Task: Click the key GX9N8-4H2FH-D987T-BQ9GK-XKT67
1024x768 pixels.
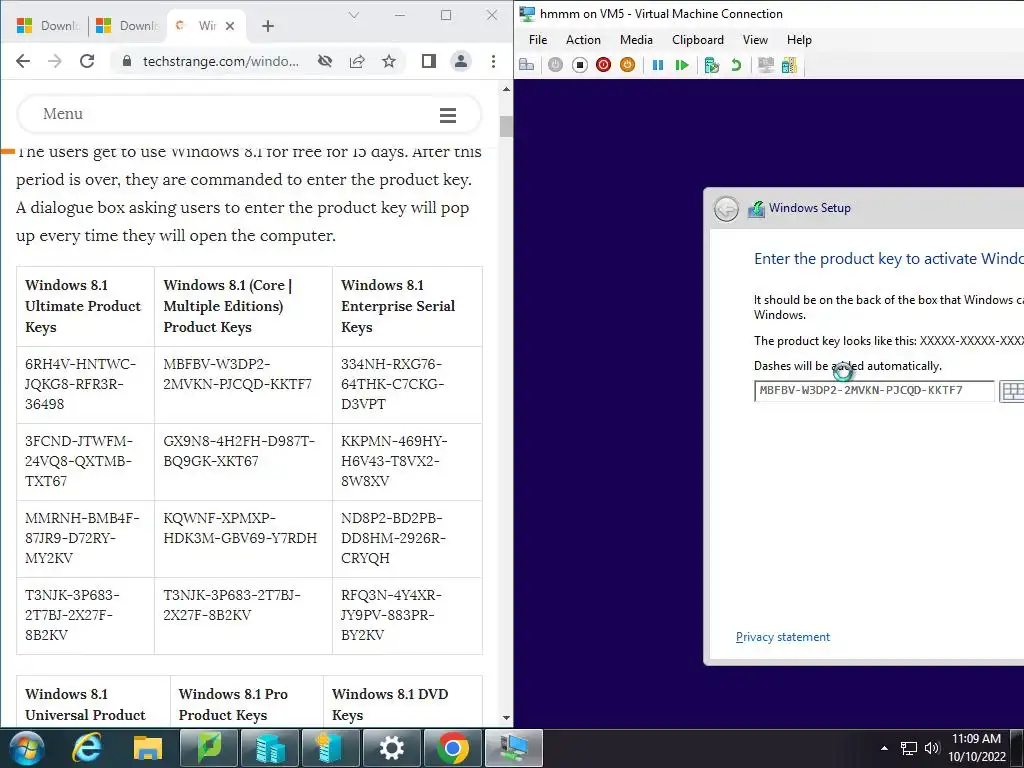Action: pyautogui.click(x=239, y=451)
